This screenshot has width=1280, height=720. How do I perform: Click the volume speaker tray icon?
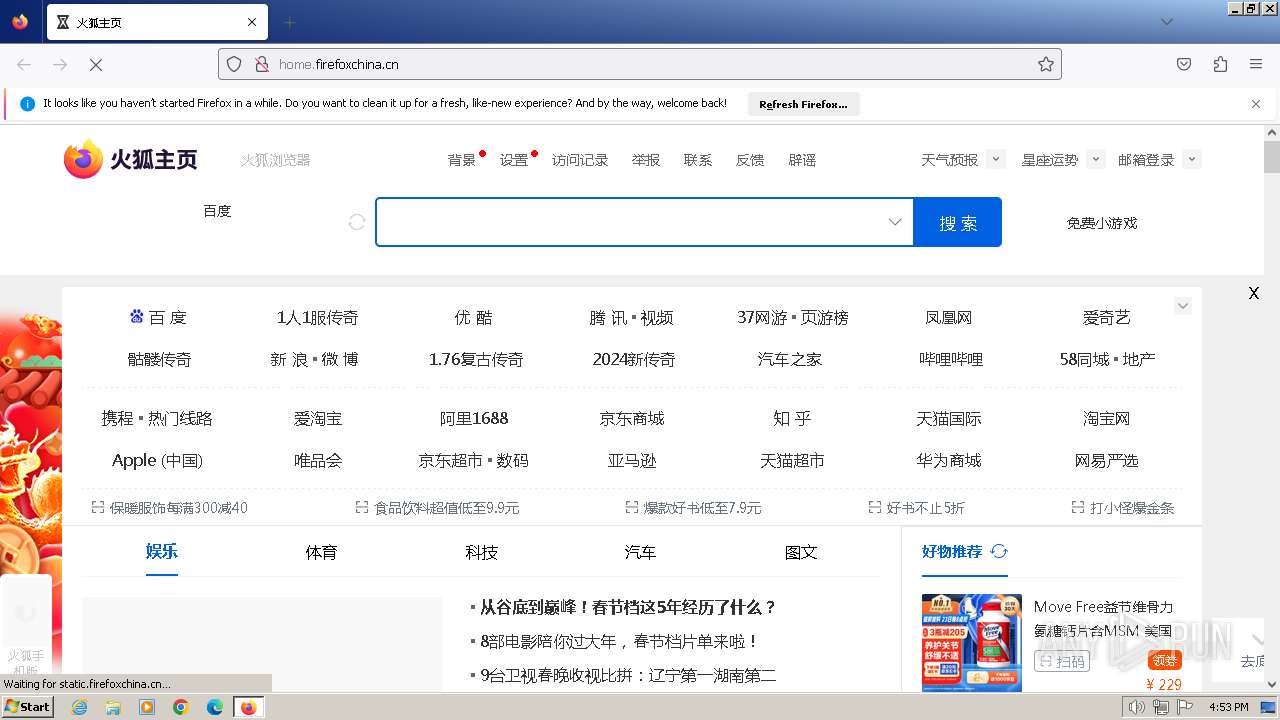(x=1136, y=707)
